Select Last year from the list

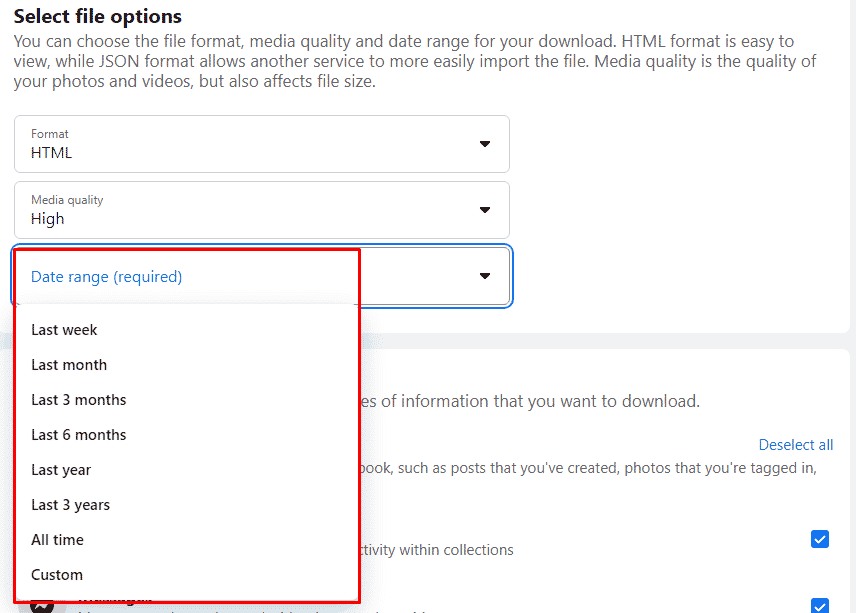tap(186, 469)
